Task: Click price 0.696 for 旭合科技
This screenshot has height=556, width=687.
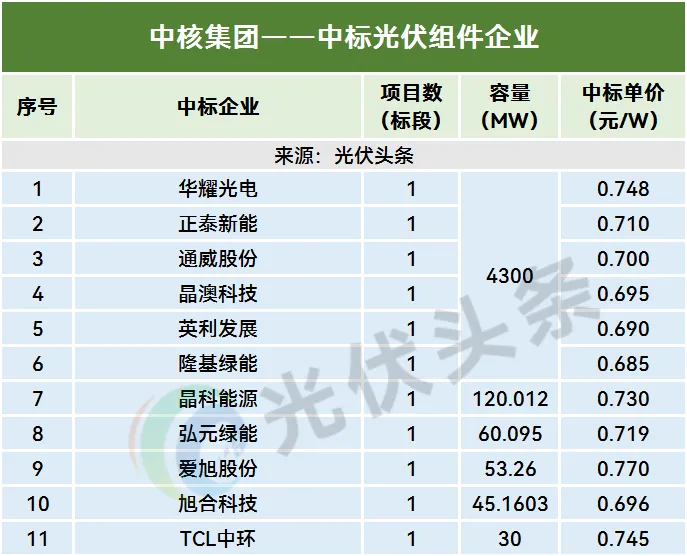Action: point(623,504)
